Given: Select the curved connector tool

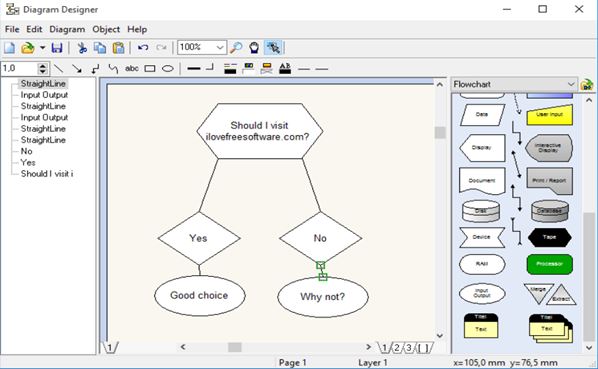Looking at the screenshot, I should click(113, 69).
